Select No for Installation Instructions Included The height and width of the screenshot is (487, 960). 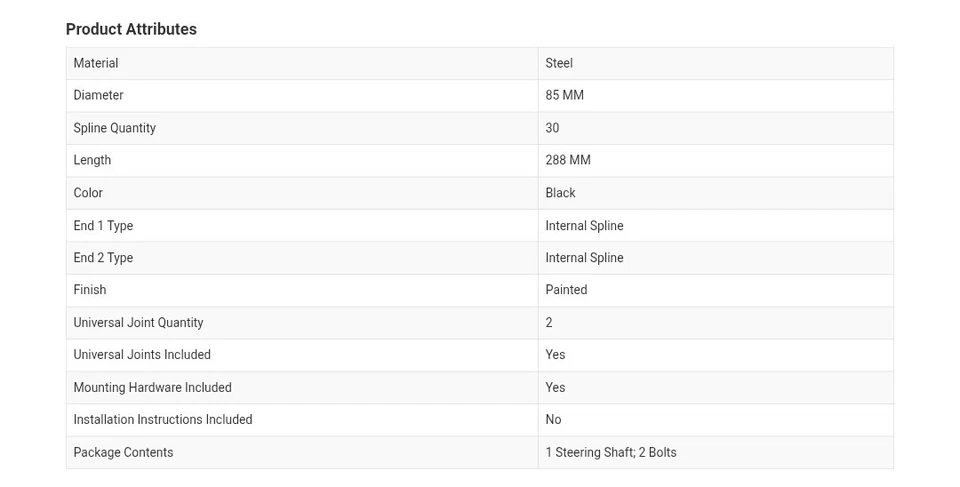click(x=553, y=420)
